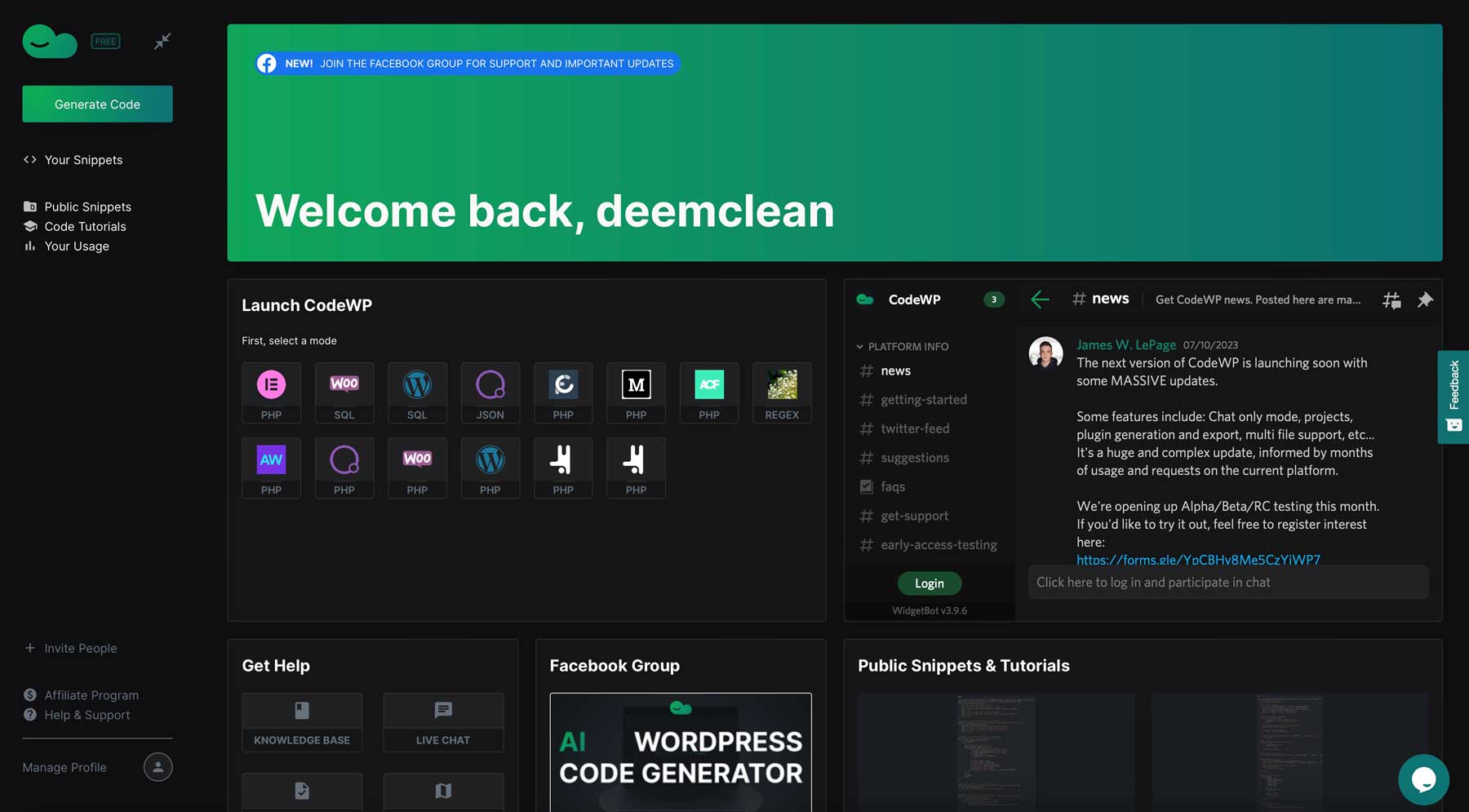Open the early-access testing registration form link
Screen dimensions: 1469x812
click(x=1198, y=560)
